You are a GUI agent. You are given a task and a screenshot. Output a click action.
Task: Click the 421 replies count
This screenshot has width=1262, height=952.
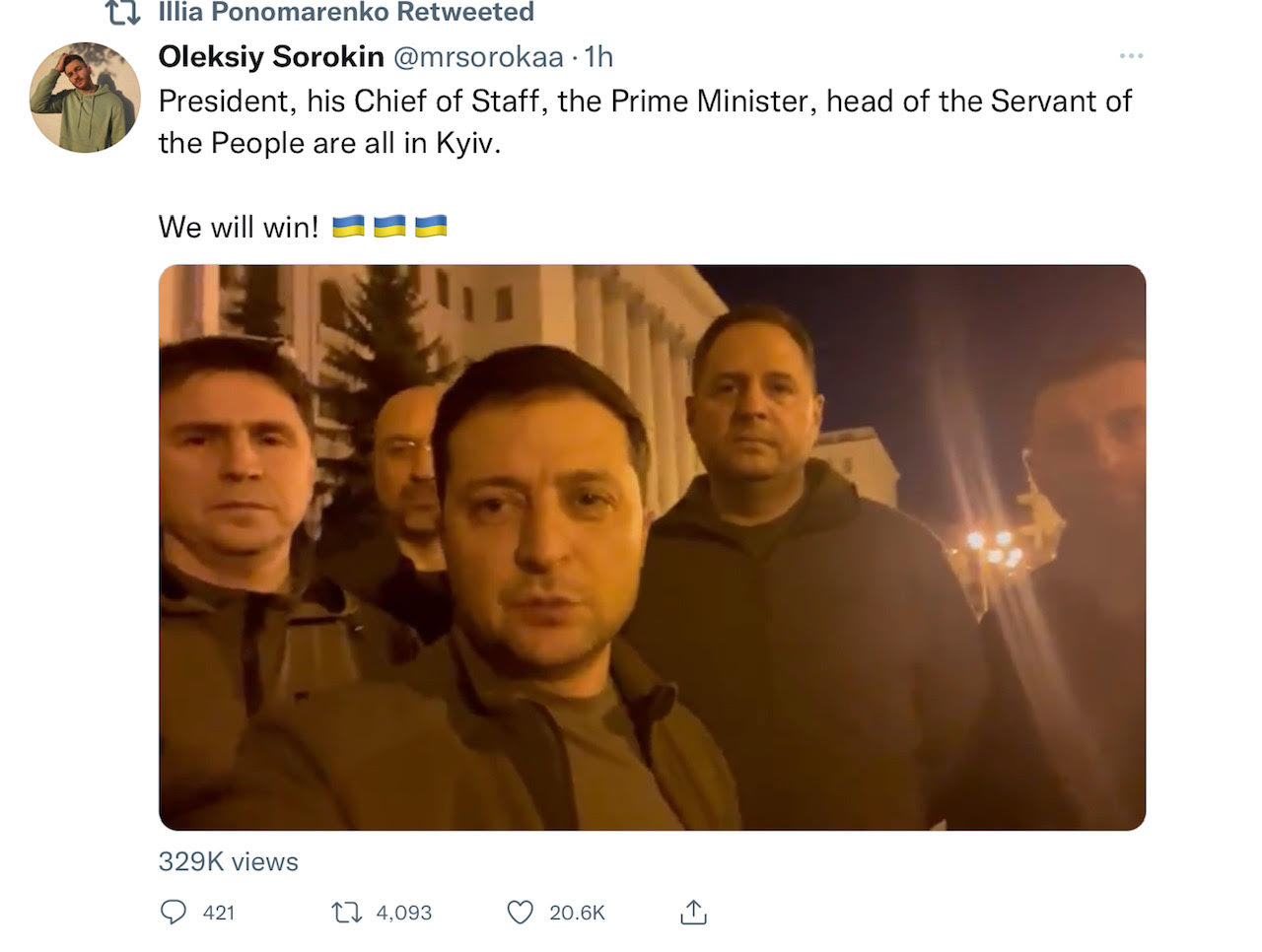[219, 913]
